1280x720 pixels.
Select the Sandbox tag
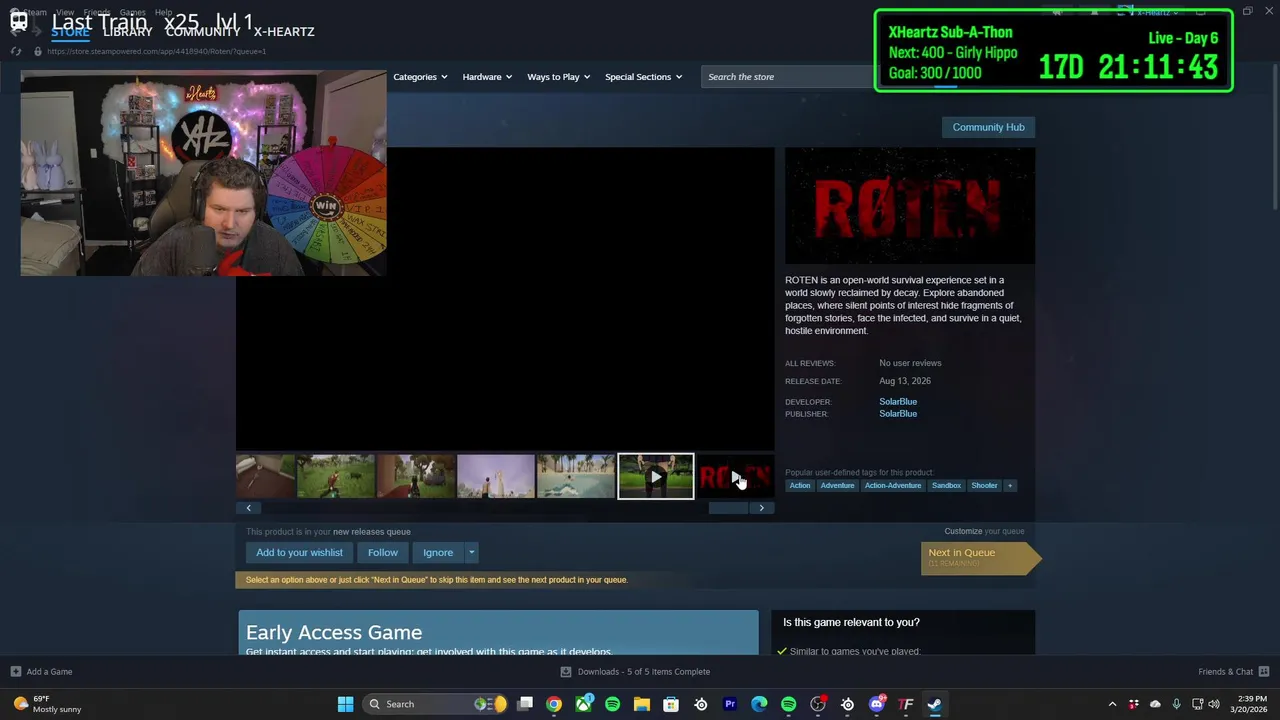point(946,486)
